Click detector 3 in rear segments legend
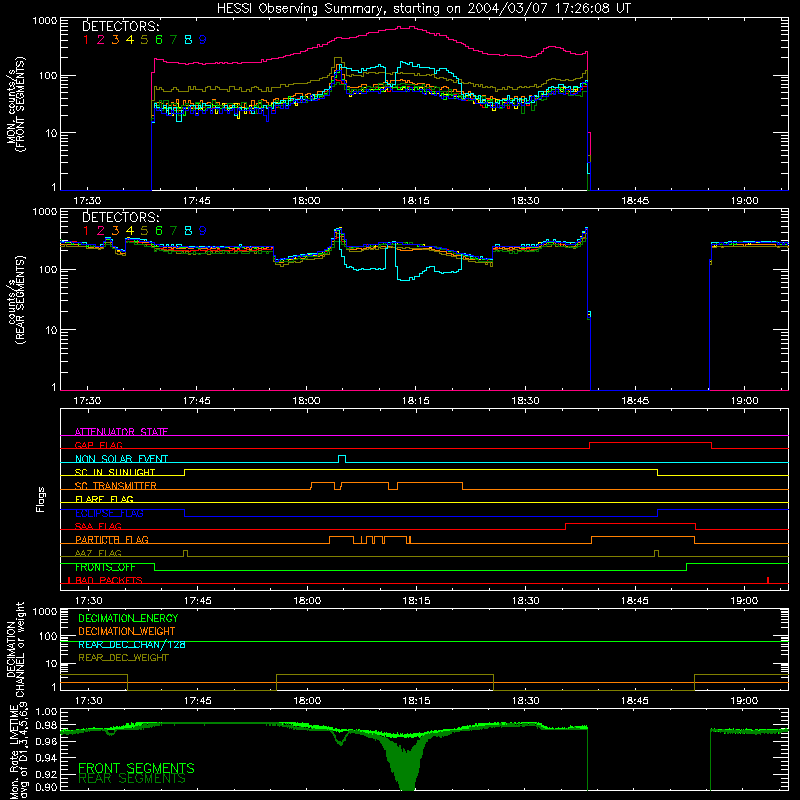The height and width of the screenshot is (800, 800). pos(115,231)
